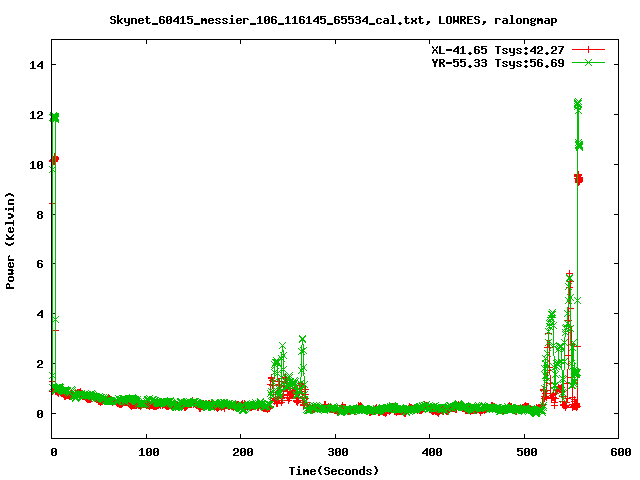Click the plot title Skynet_60415_messier_106 text

333,20
